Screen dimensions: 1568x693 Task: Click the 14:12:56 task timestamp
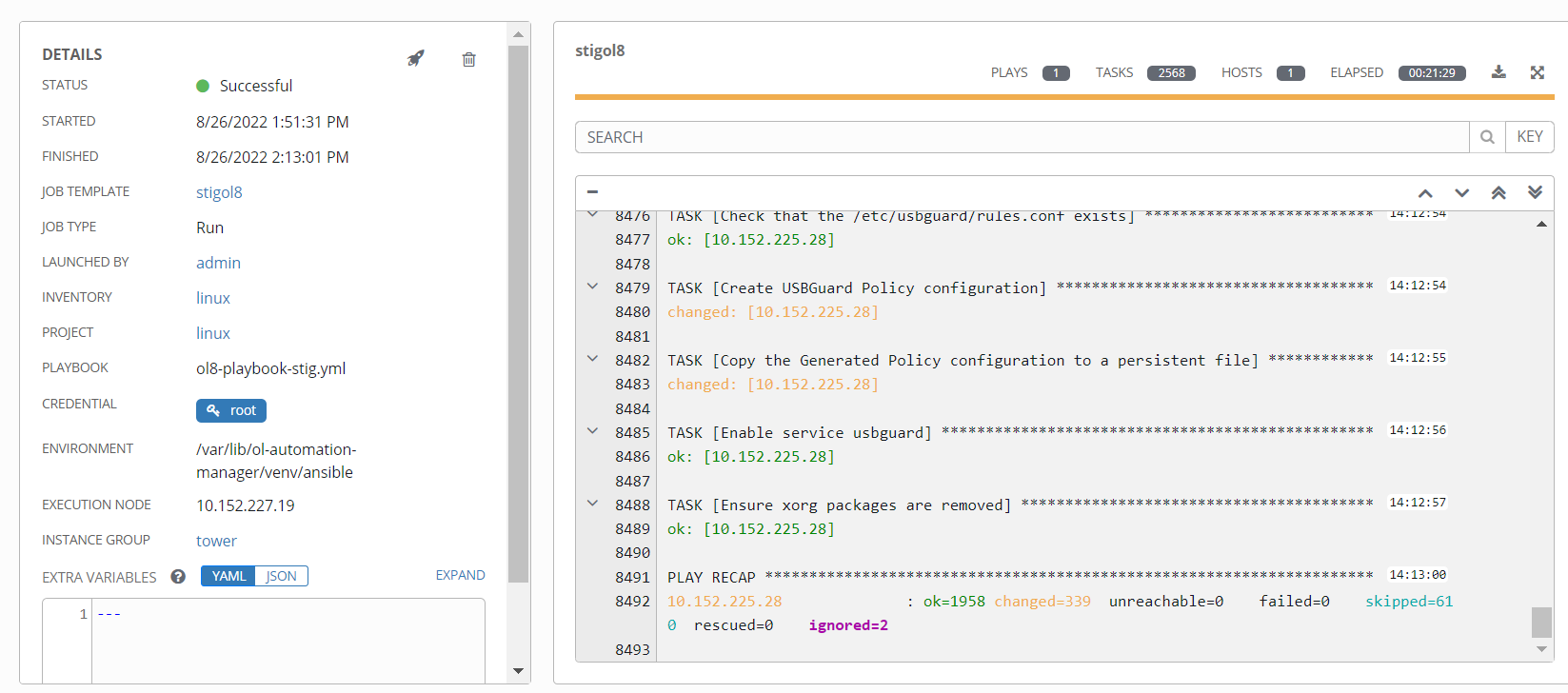(x=1417, y=430)
